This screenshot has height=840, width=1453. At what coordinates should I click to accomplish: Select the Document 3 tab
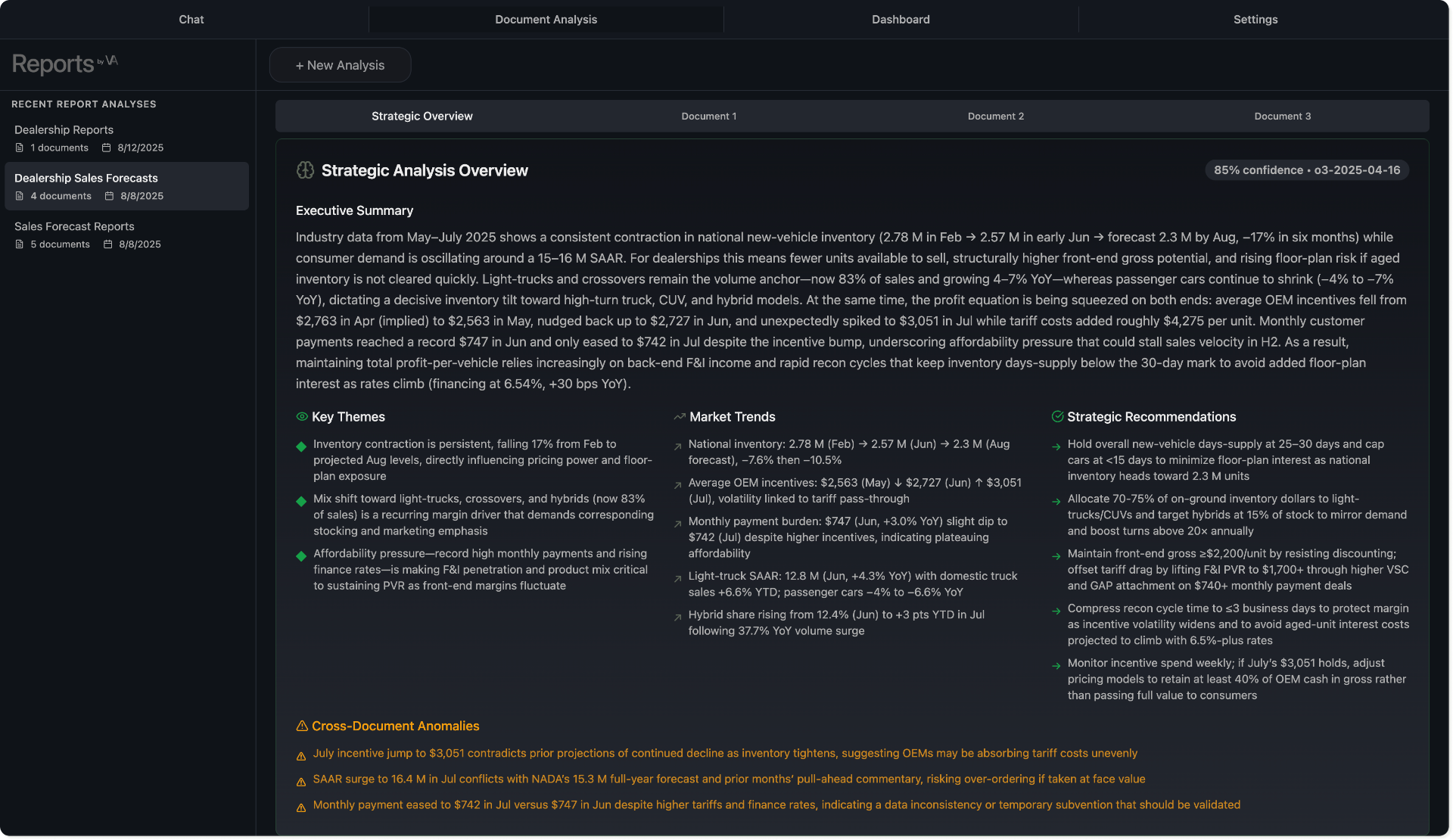(x=1282, y=116)
